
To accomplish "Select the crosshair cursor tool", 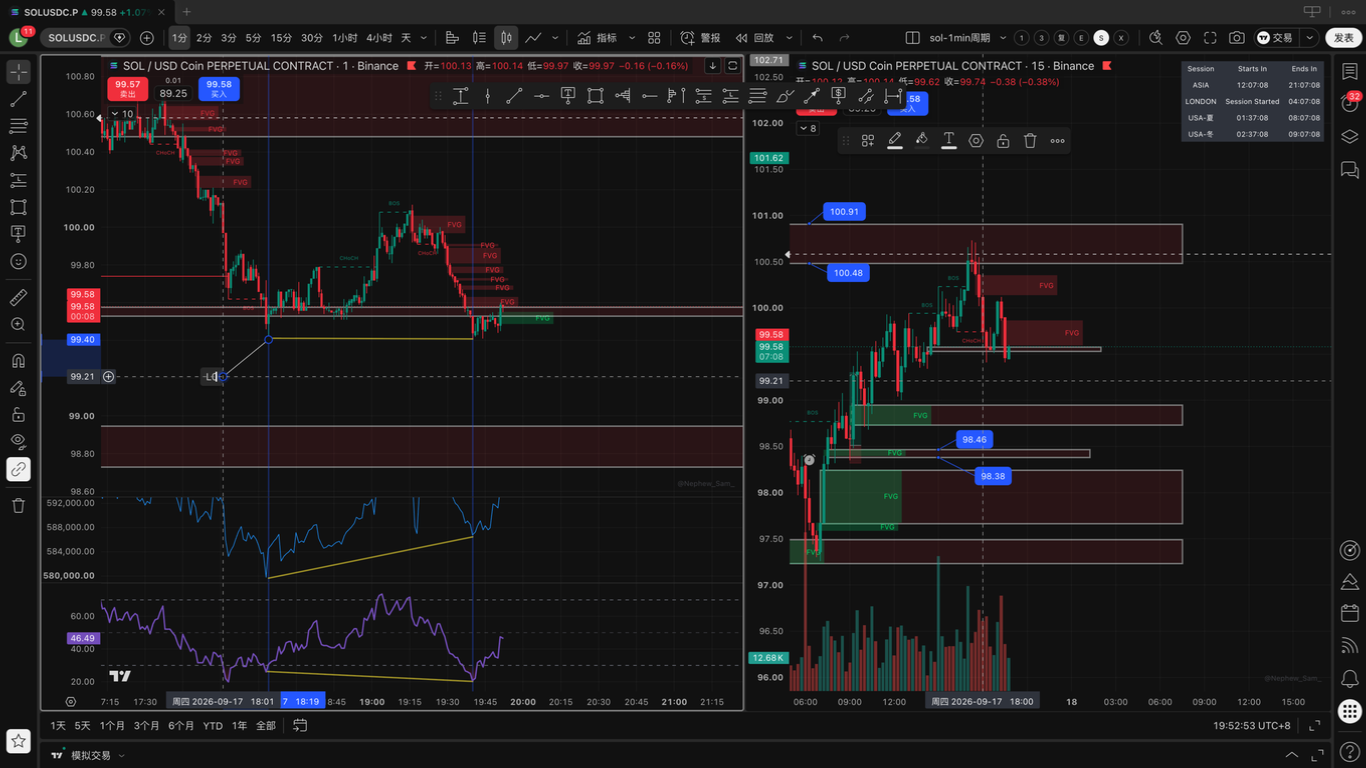I will (18, 72).
